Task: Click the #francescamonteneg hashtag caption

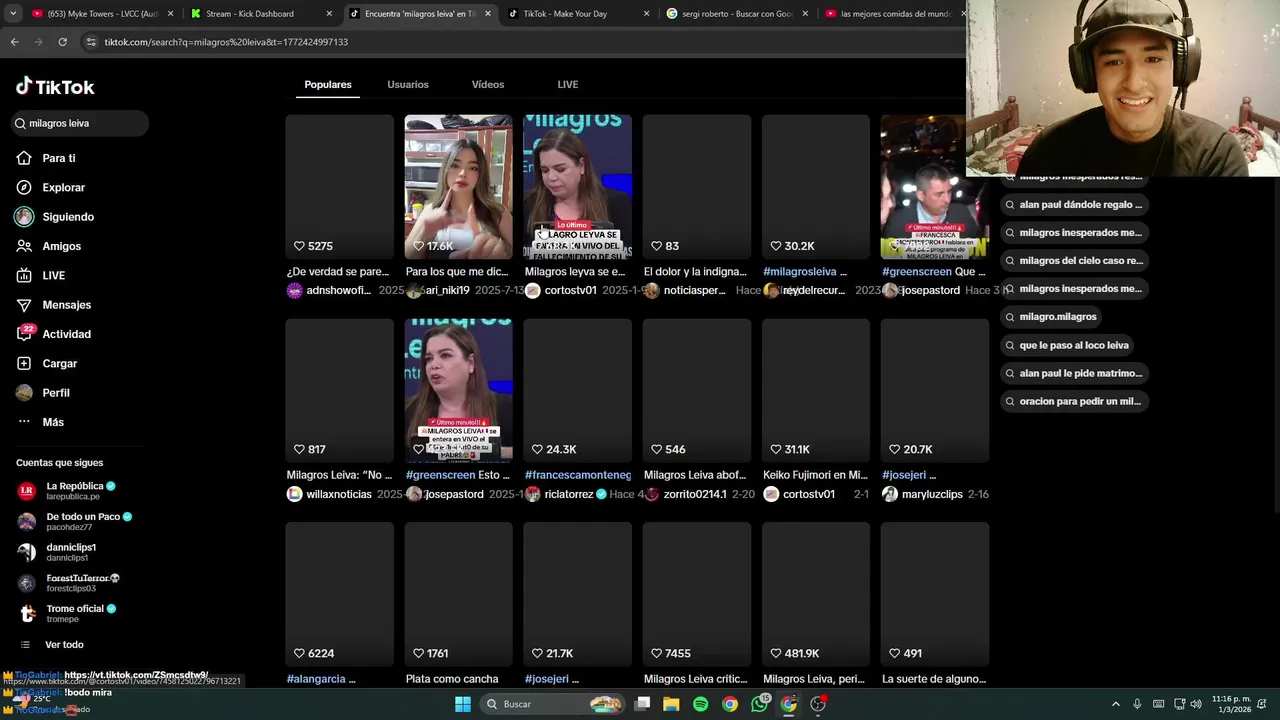Action: (578, 475)
